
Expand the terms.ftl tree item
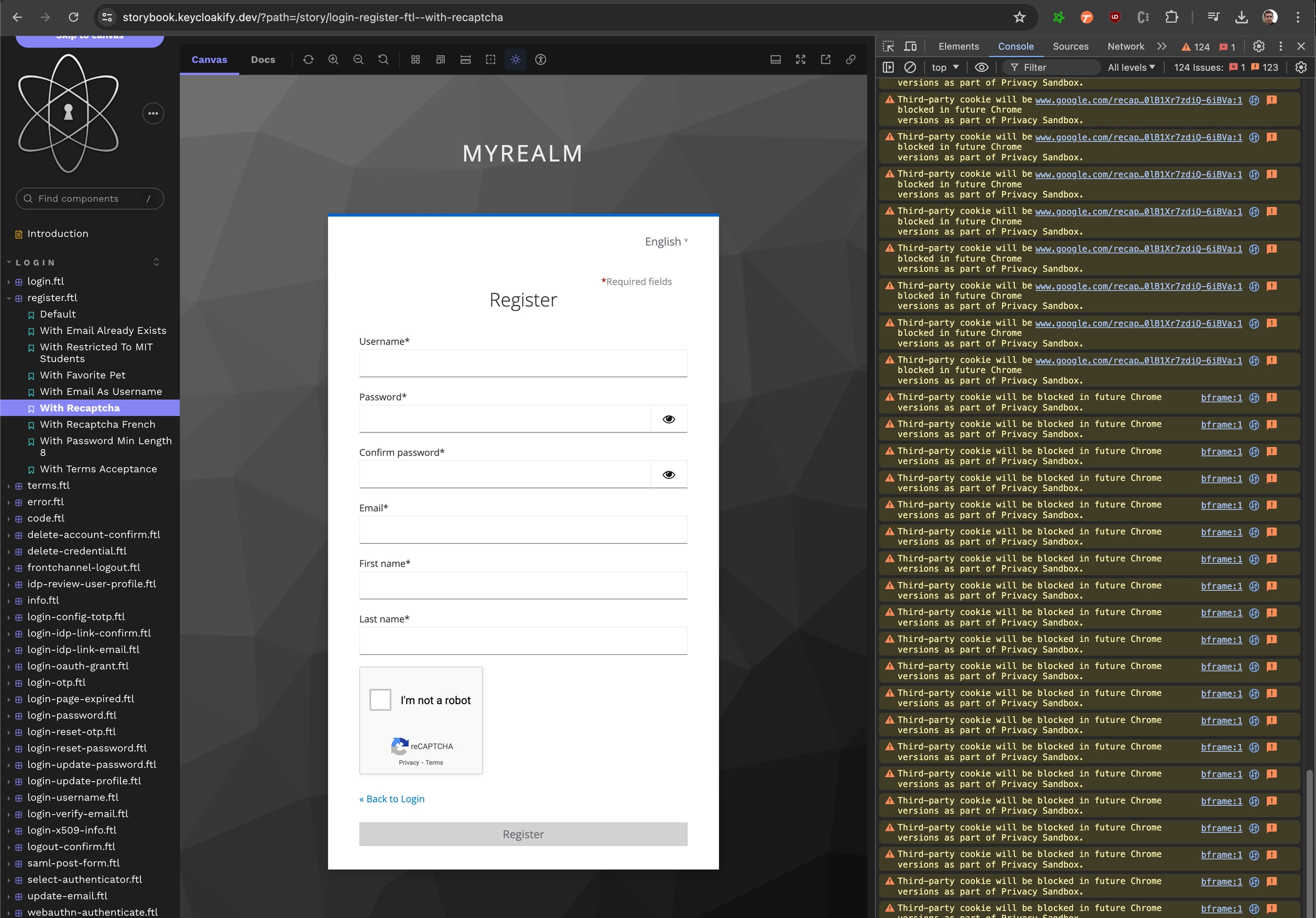[48, 486]
